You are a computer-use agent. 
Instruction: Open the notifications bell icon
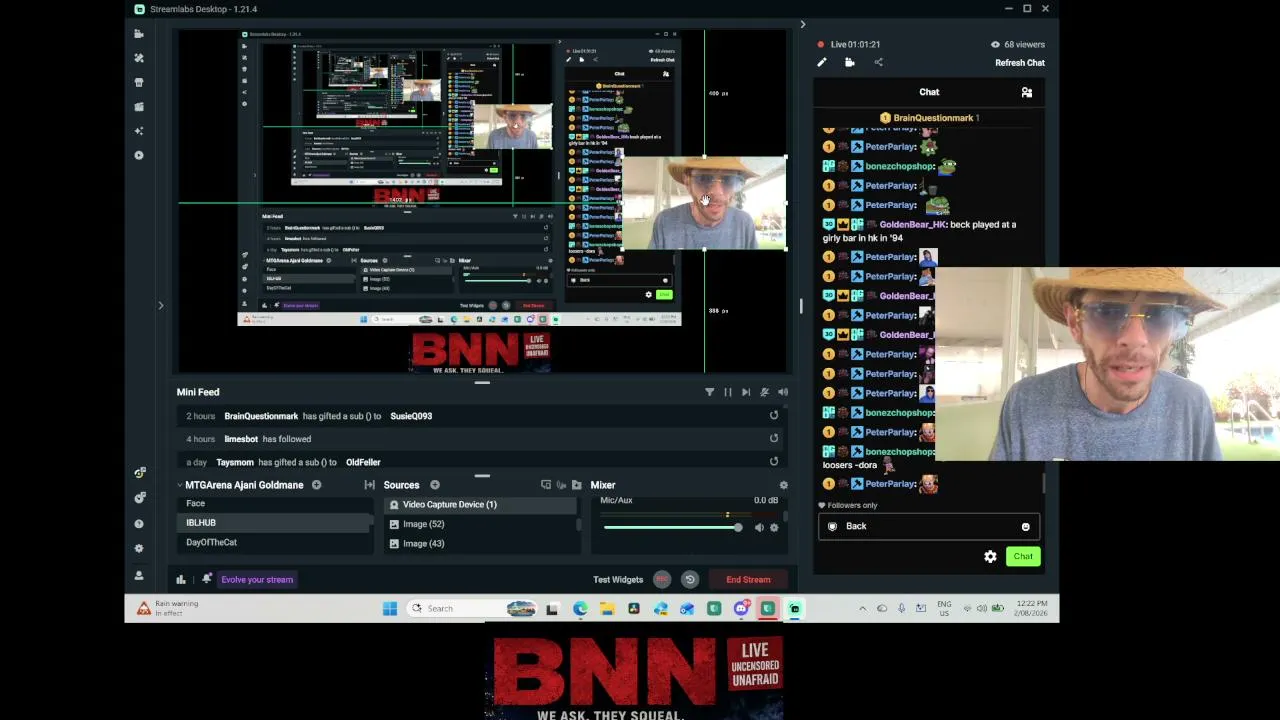click(207, 579)
